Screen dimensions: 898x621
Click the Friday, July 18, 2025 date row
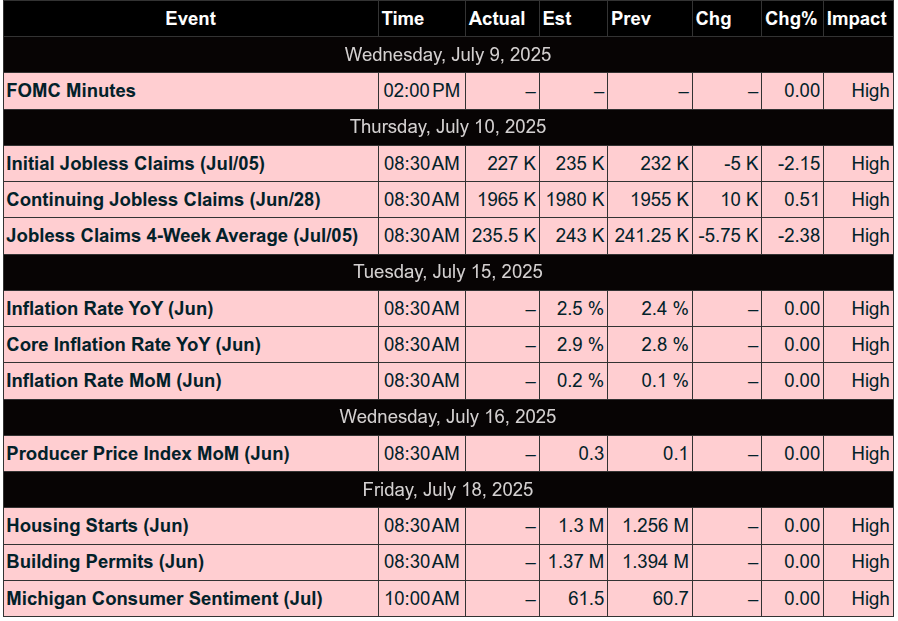pyautogui.click(x=448, y=490)
